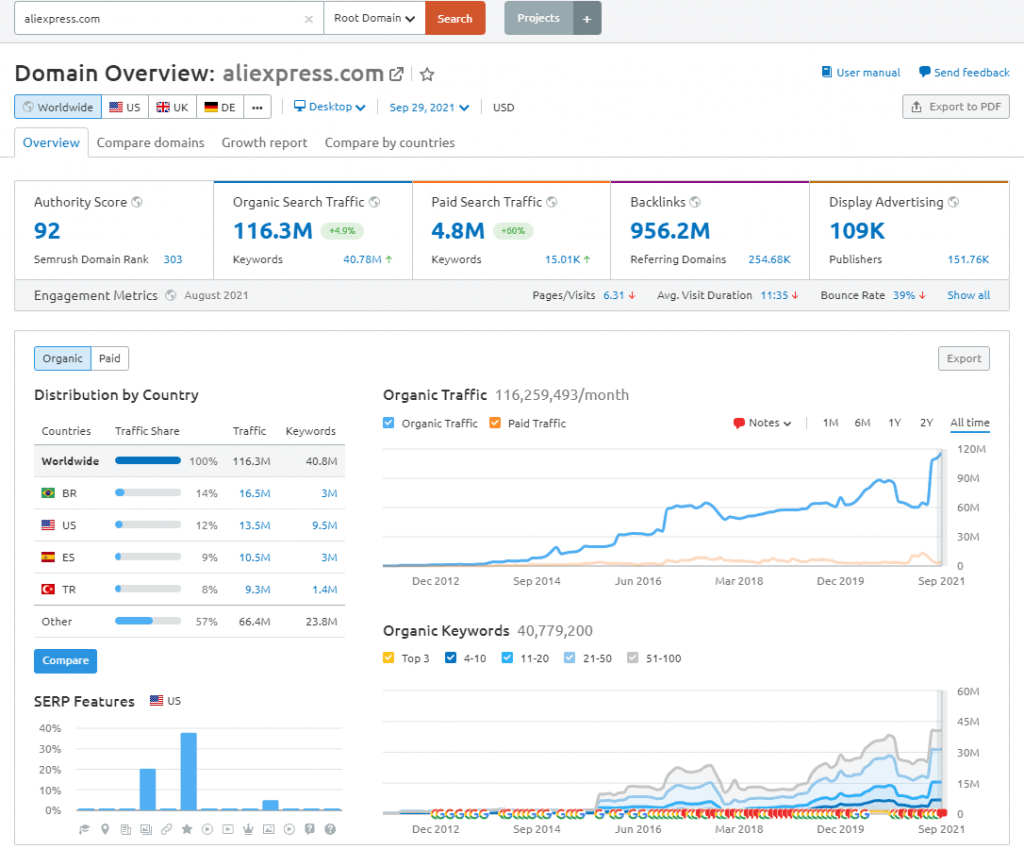Click the orange Search button
Screen dimensions: 1024x849
(455, 18)
